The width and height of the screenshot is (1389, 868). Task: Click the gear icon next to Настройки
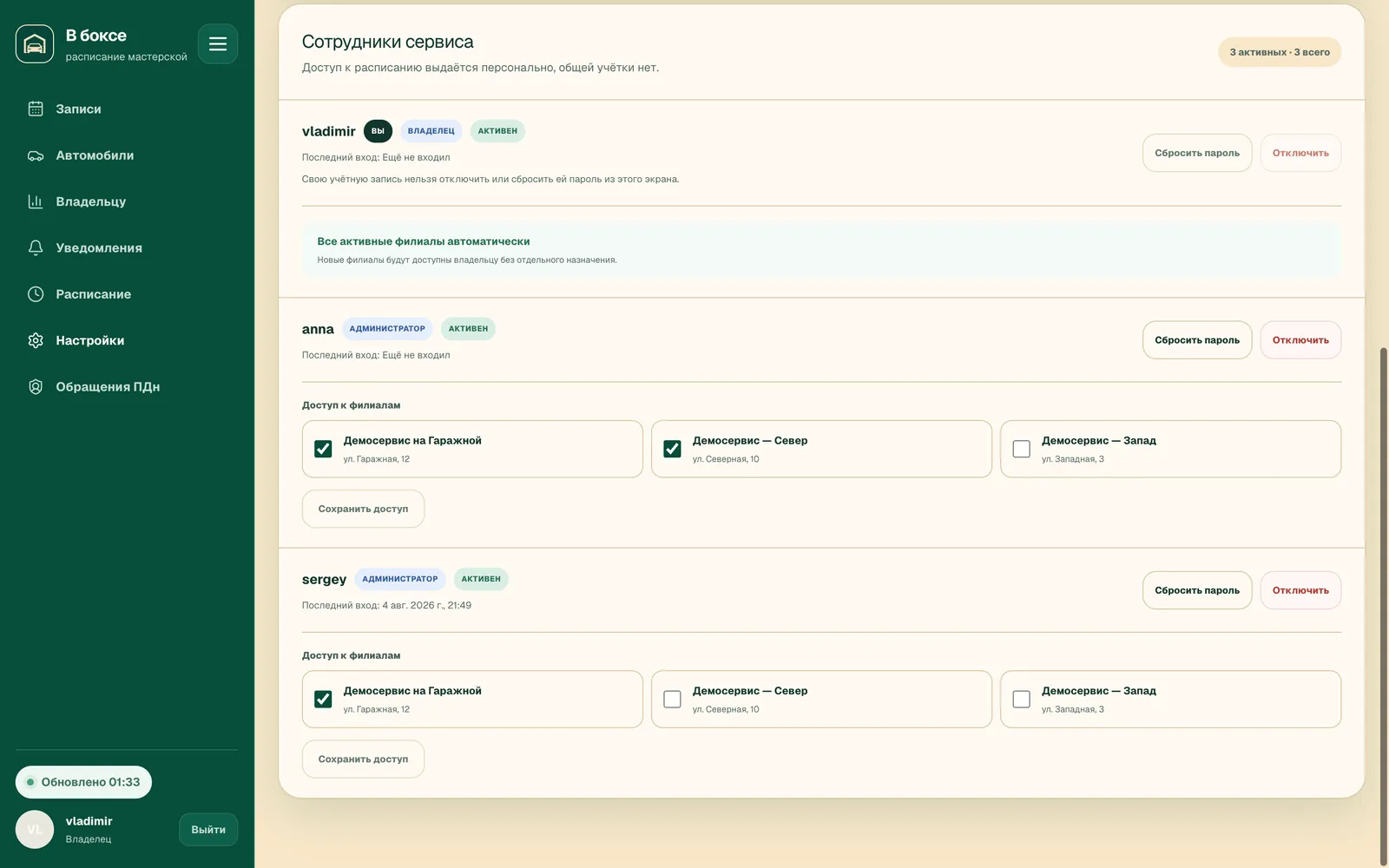pos(36,340)
